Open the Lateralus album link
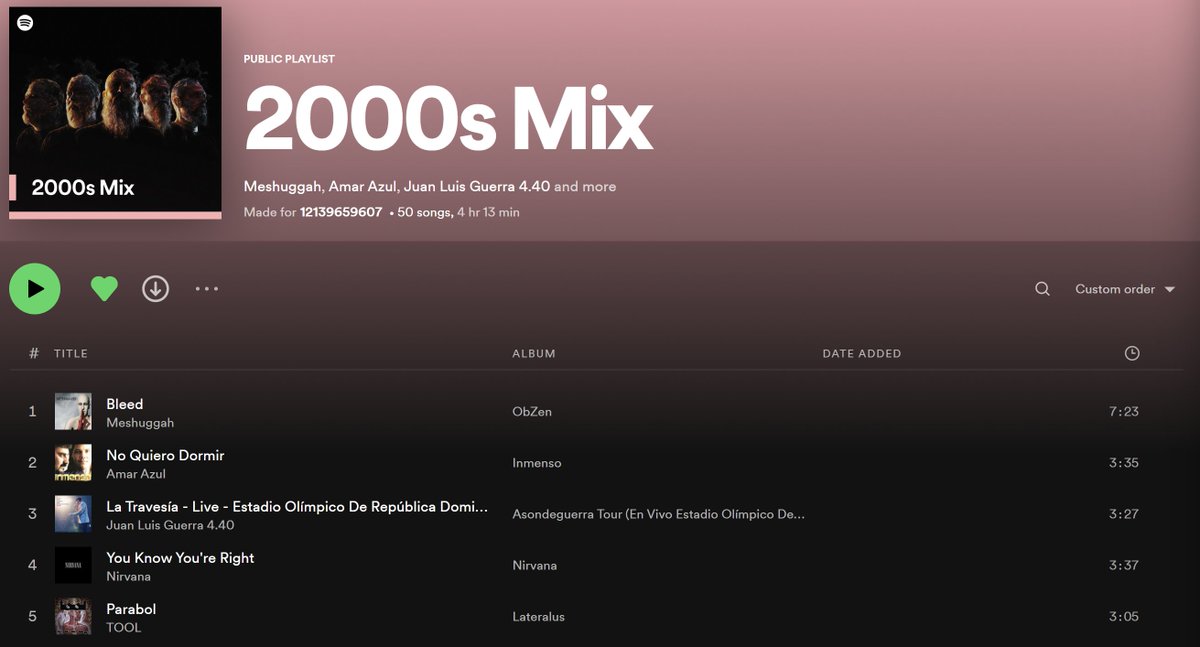The width and height of the screenshot is (1200, 647). point(539,616)
